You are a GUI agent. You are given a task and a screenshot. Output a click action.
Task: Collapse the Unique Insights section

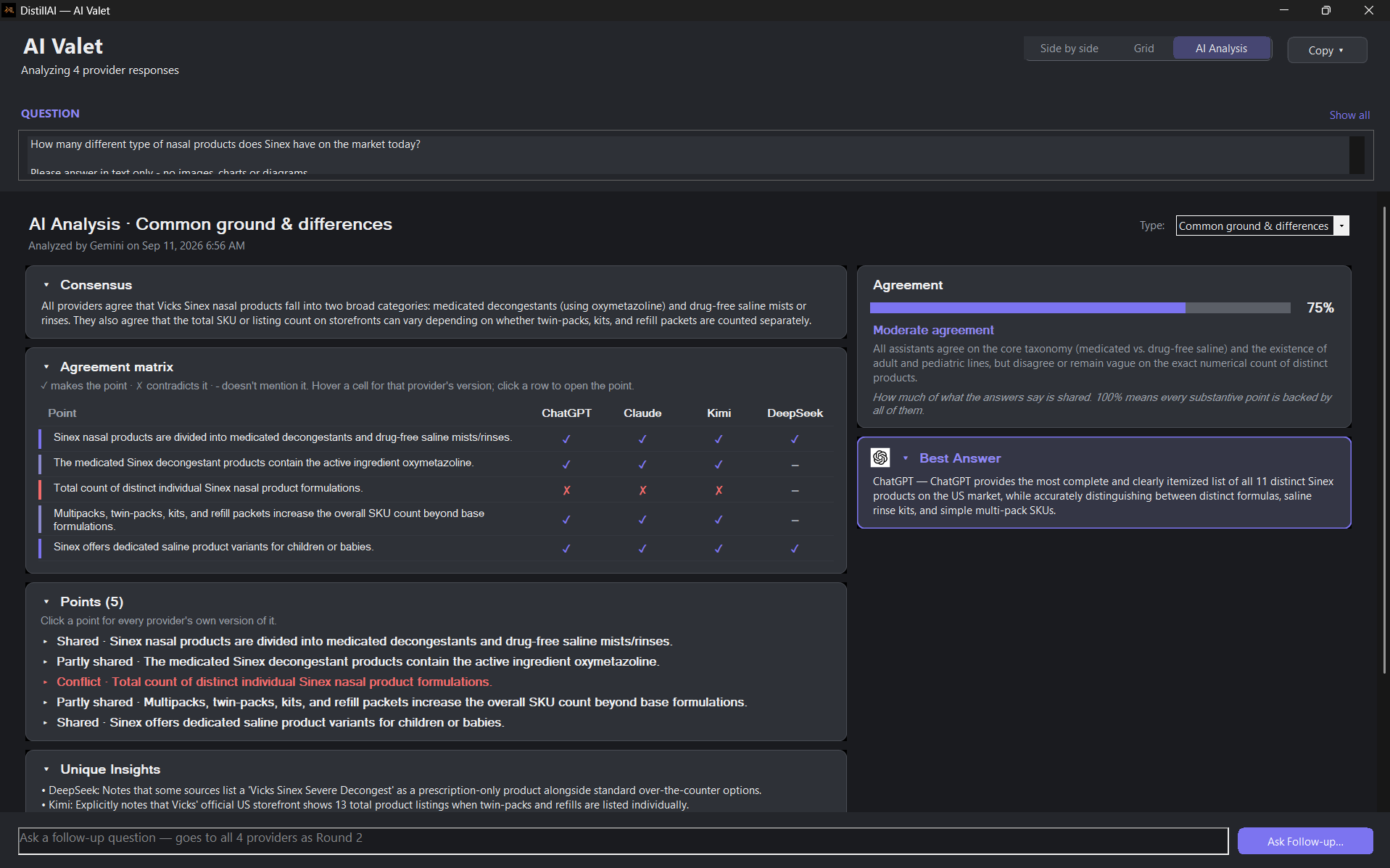pos(46,769)
